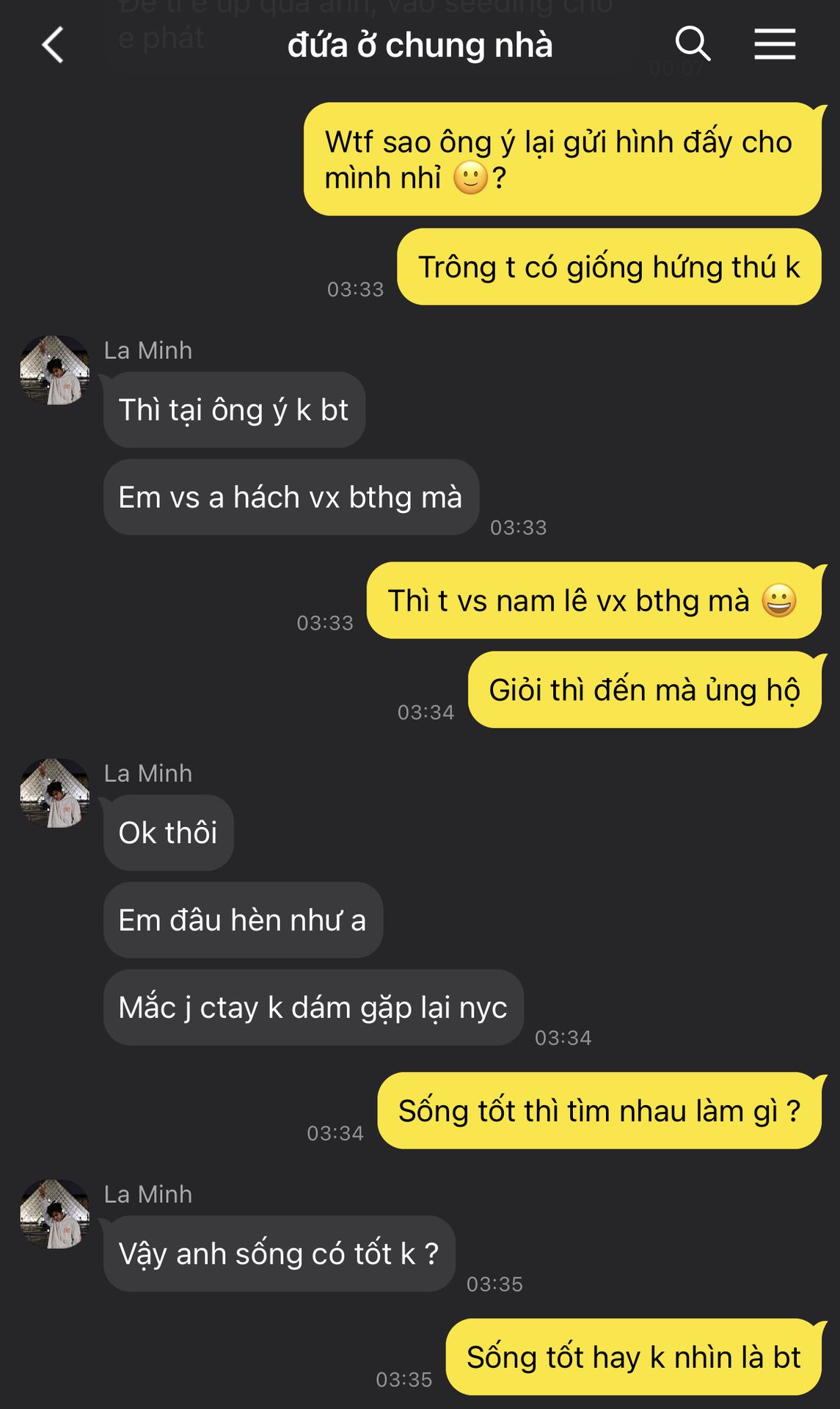Tap the chat title 'đứa ở chung nhà'
This screenshot has width=840, height=1409.
[420, 45]
